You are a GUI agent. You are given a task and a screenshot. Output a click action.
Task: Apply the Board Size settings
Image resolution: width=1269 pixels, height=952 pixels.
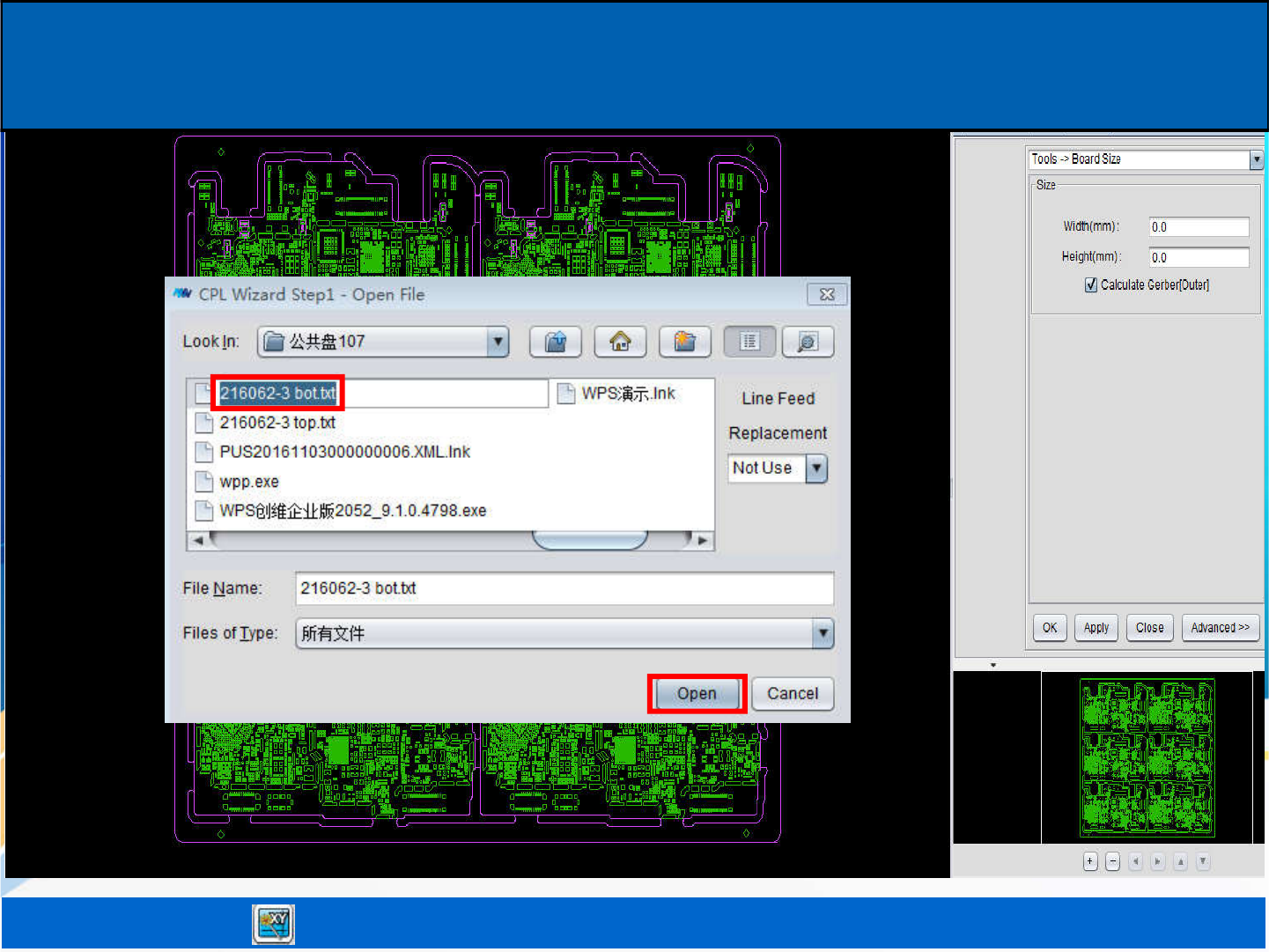[1096, 628]
